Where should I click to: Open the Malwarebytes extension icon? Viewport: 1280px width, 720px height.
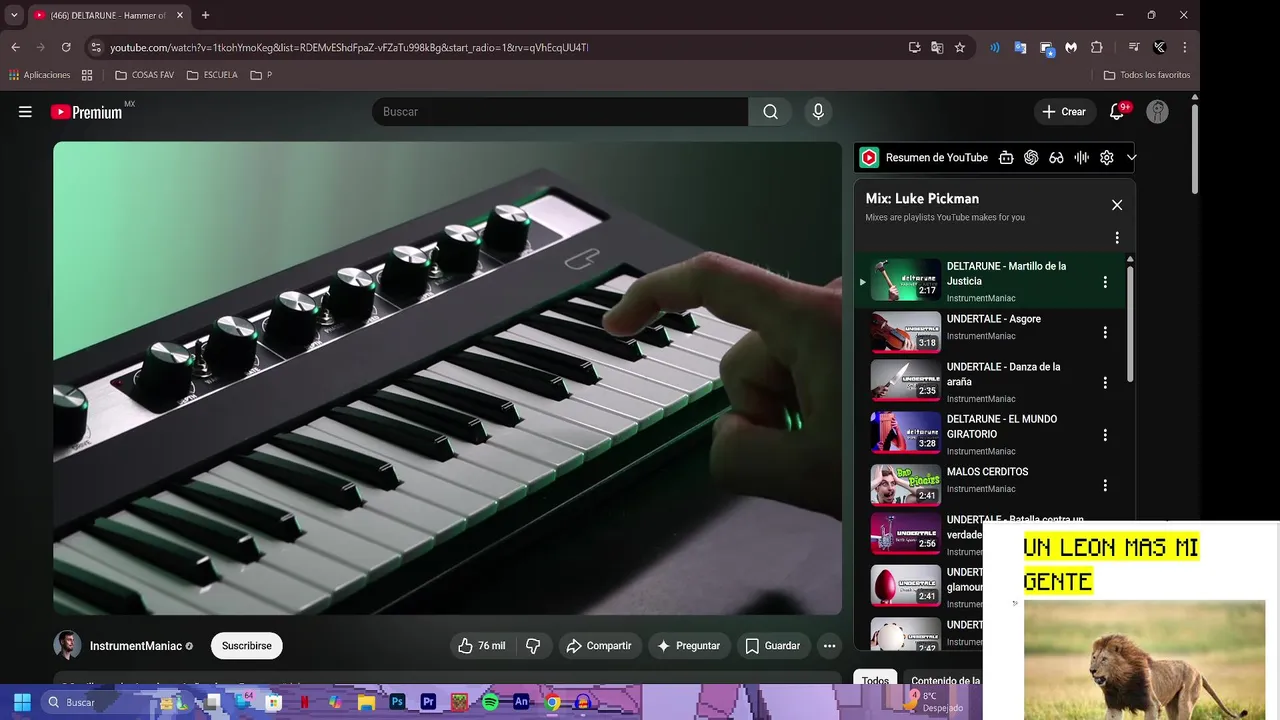1071,47
